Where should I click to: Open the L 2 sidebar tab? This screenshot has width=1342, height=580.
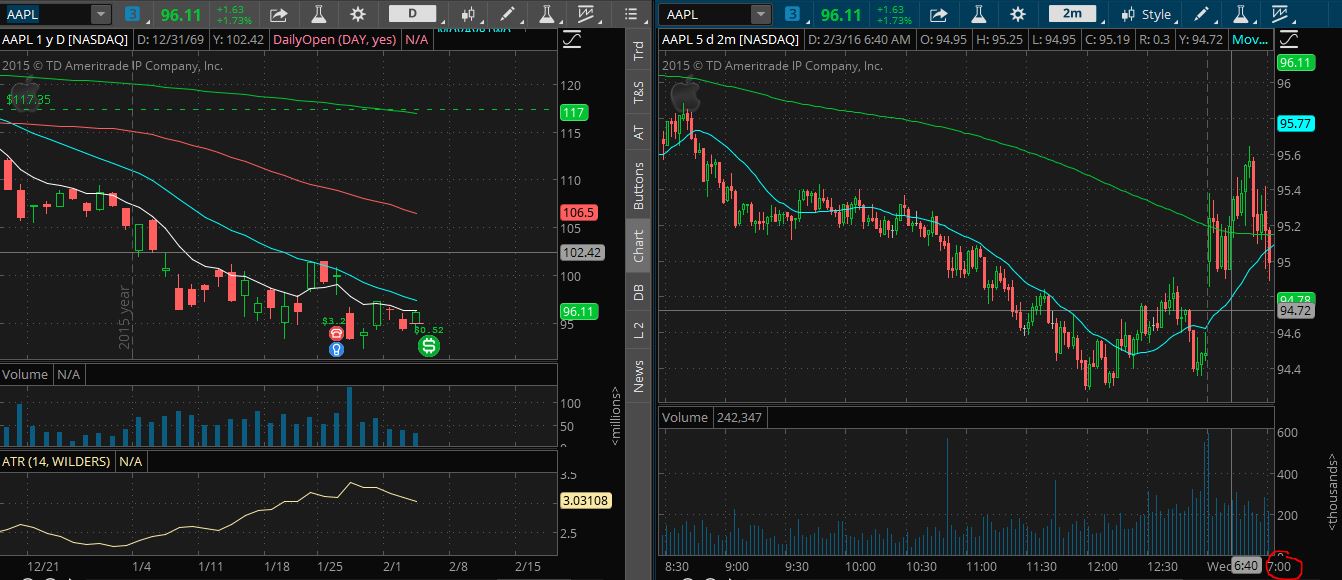639,330
